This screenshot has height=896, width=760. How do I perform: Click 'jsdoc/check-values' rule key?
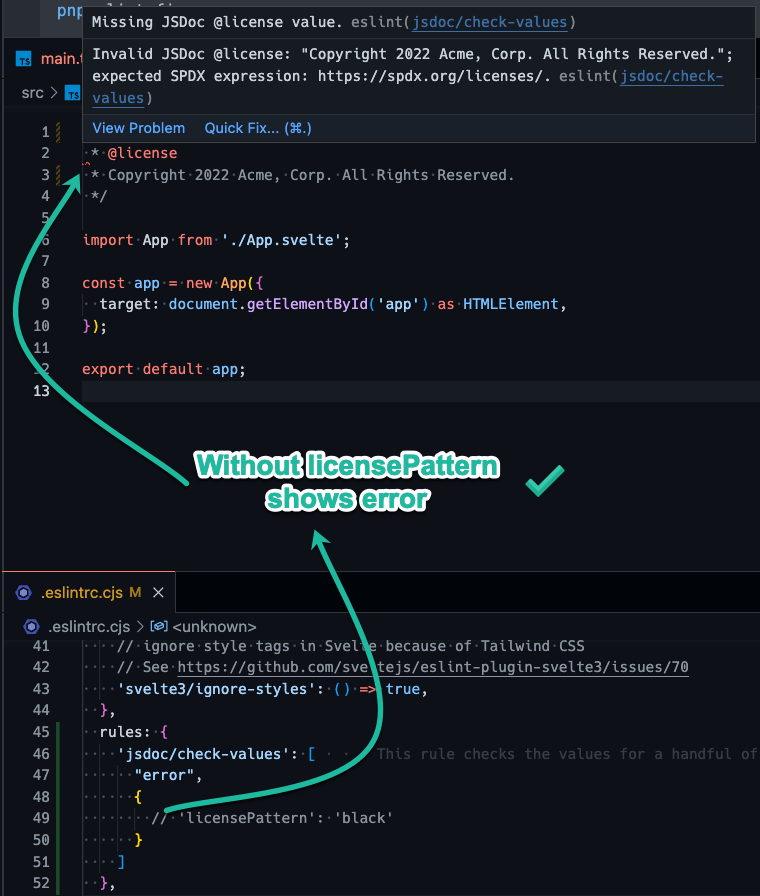(x=203, y=754)
